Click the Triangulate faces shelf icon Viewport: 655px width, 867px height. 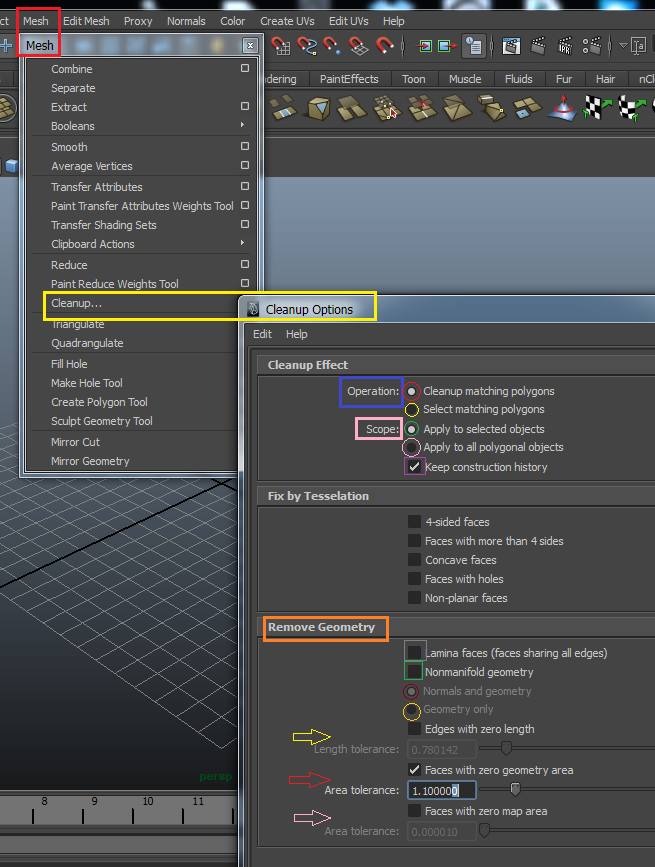[x=457, y=107]
